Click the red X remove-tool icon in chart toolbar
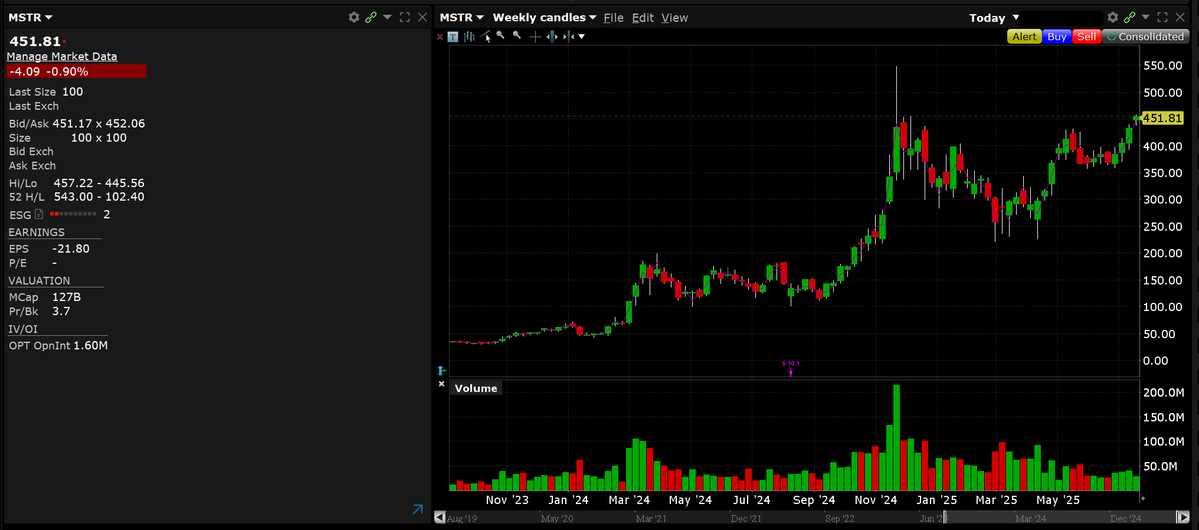 [x=440, y=37]
